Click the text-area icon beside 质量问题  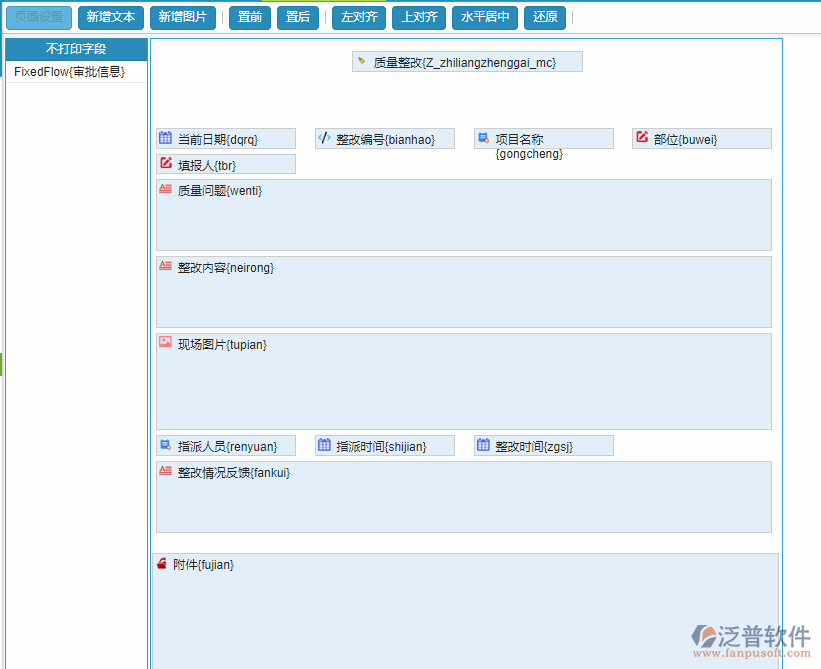(166, 189)
